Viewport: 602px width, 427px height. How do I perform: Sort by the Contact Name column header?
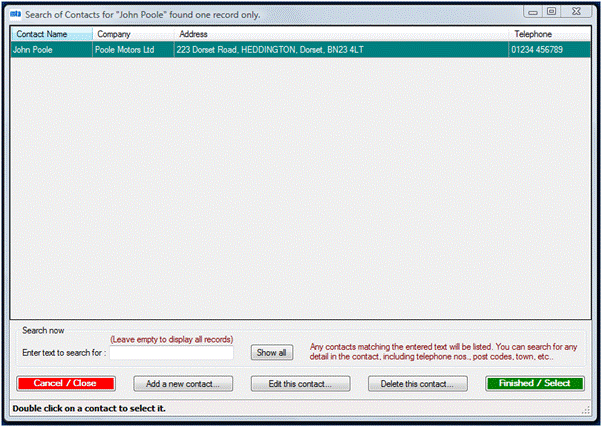pos(50,34)
